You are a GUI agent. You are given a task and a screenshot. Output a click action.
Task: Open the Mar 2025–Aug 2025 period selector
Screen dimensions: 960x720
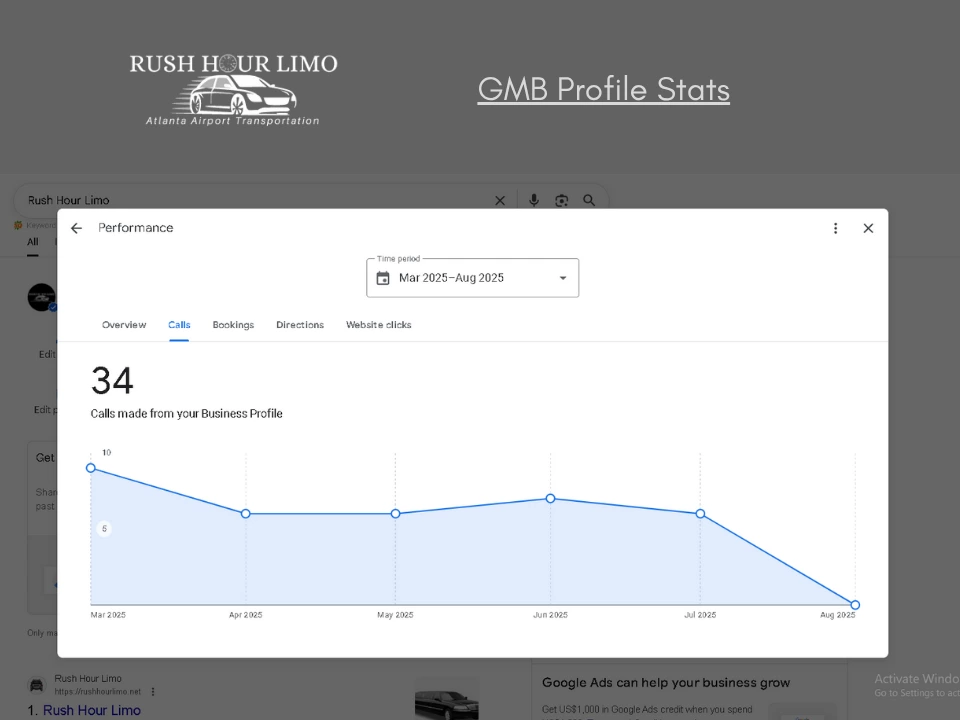pos(473,278)
